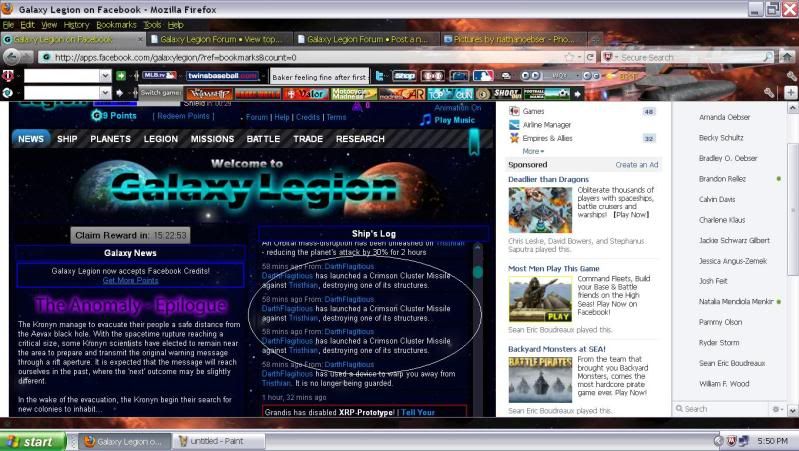This screenshot has width=799, height=451.
Task: Open the Bookmarks menu
Action: click(116, 24)
